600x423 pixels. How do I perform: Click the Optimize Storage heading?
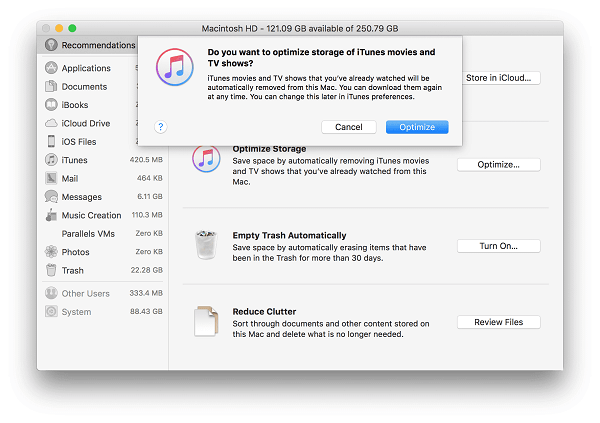click(269, 149)
